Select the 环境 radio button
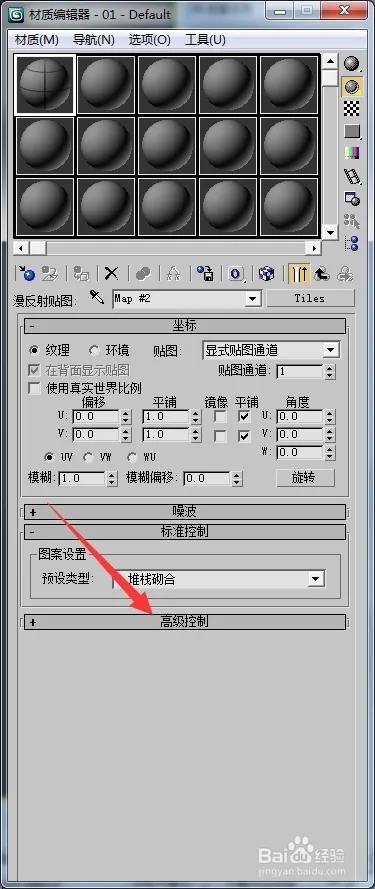Image resolution: width=375 pixels, height=889 pixels. pos(94,350)
